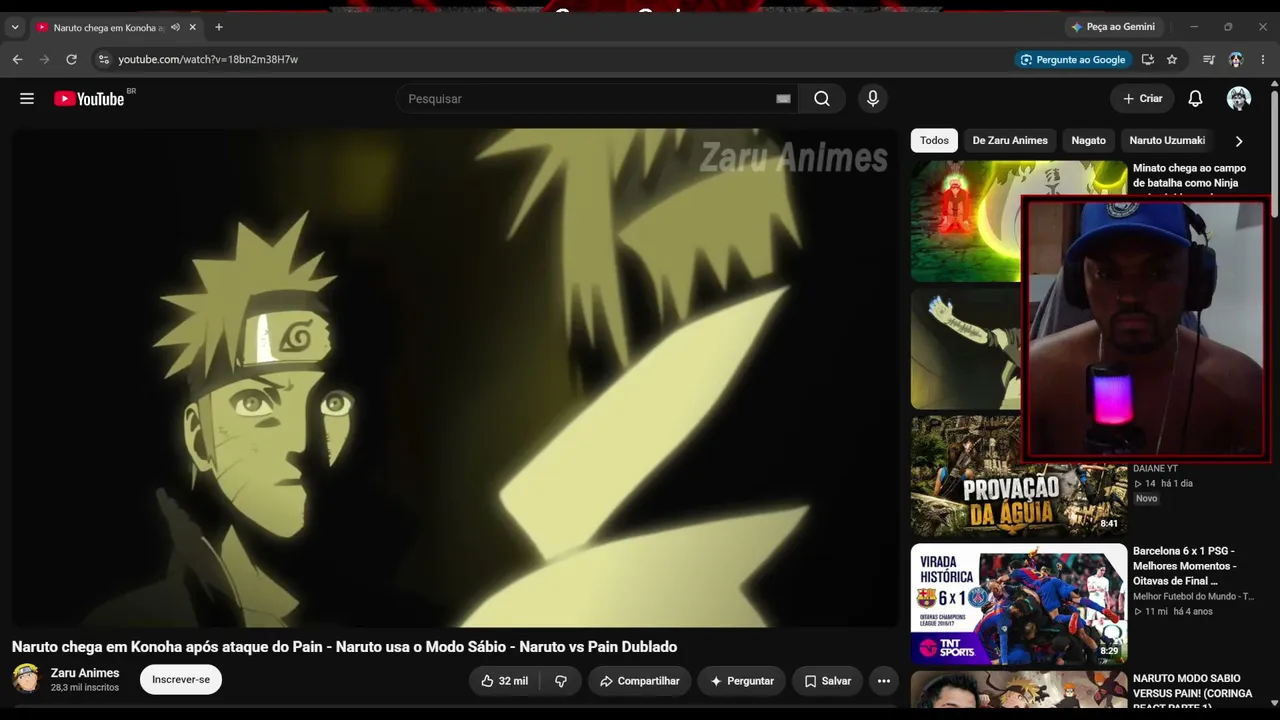Save video with Salvar button
The image size is (1280, 720).
[x=828, y=681]
